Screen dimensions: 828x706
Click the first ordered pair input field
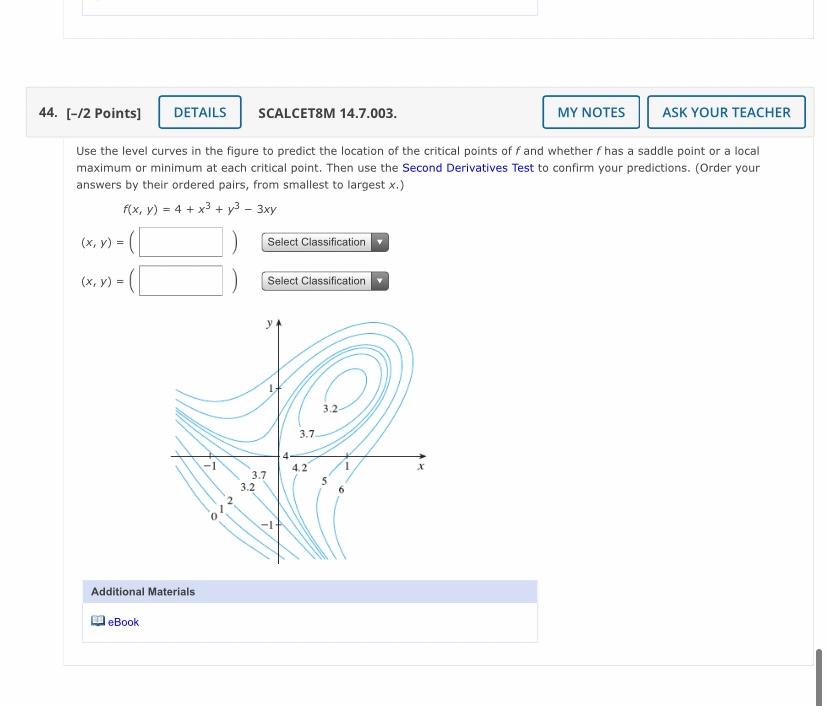pos(180,241)
